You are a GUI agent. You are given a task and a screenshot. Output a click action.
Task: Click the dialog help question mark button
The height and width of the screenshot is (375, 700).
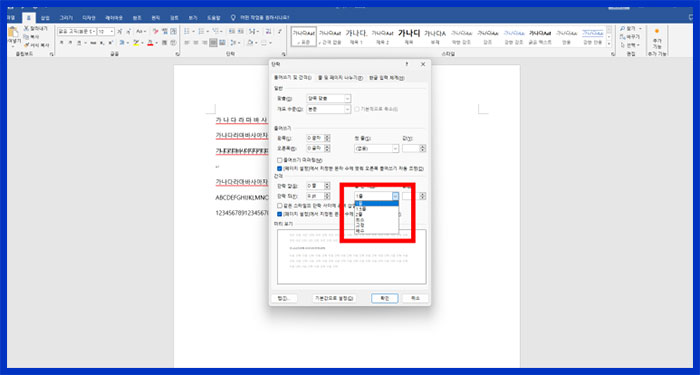[x=407, y=64]
